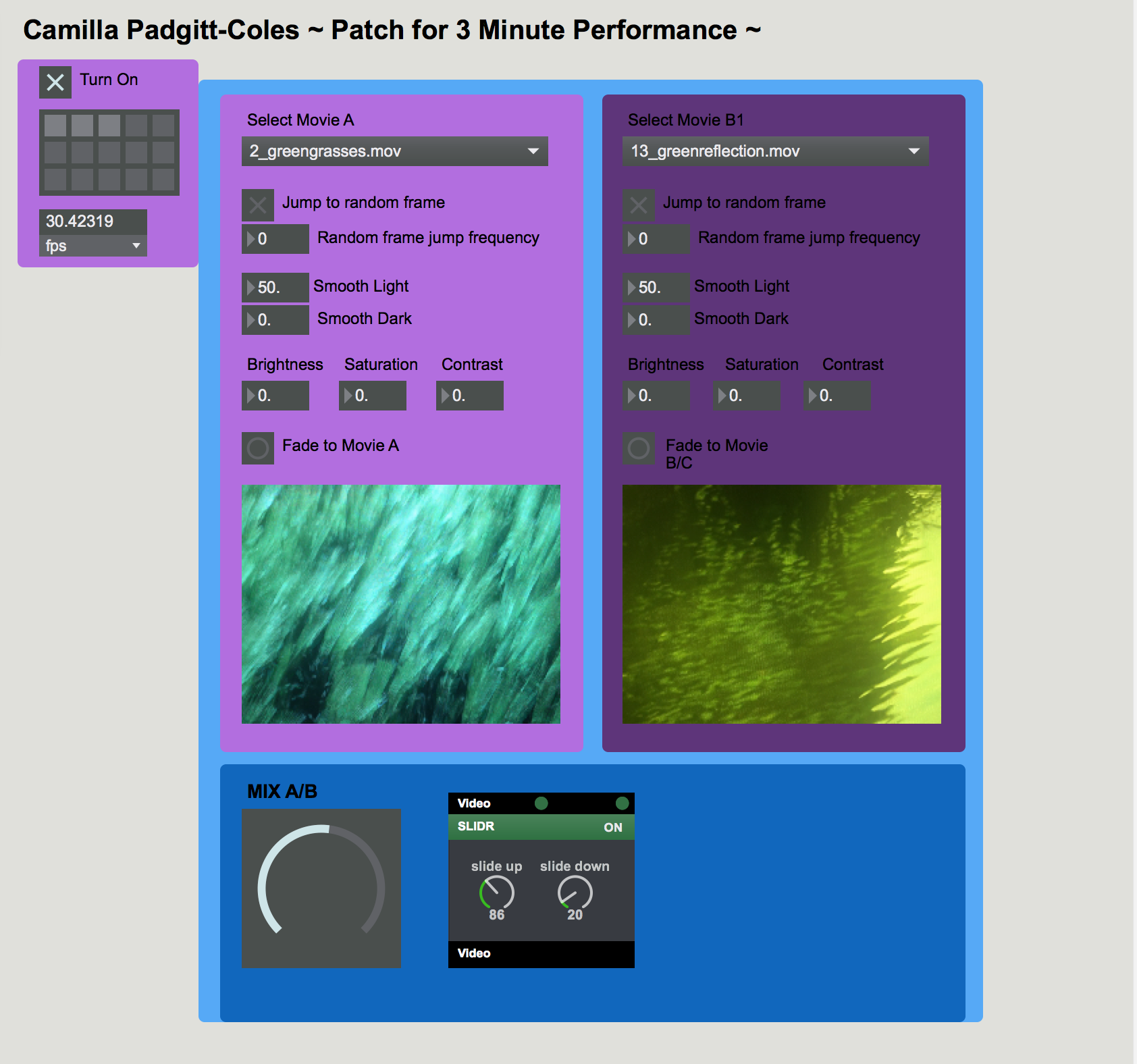The image size is (1137, 1064).
Task: Click Movie A Saturation number box
Action: [373, 396]
